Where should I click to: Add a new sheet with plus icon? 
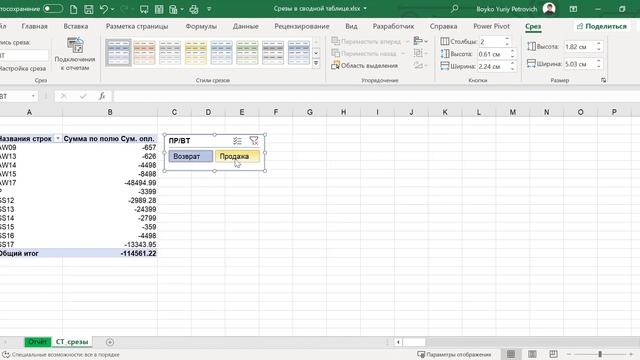110,342
